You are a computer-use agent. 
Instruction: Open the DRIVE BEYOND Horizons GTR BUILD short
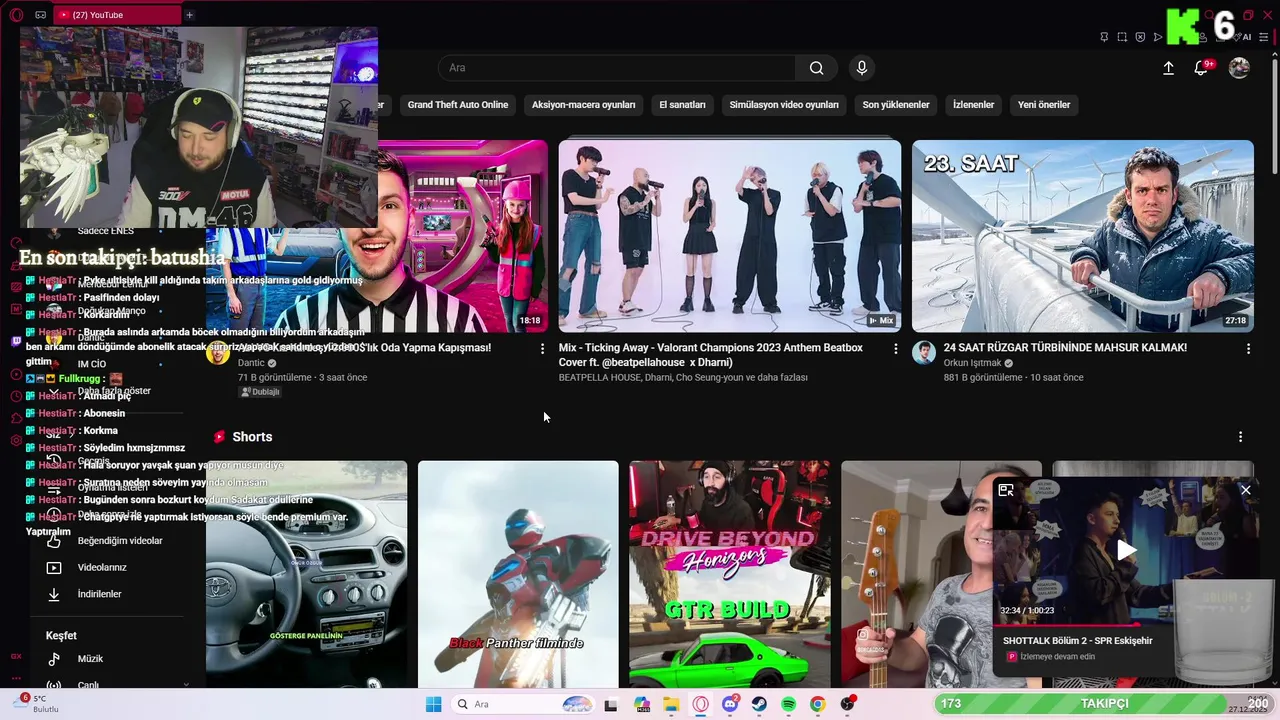tap(730, 574)
